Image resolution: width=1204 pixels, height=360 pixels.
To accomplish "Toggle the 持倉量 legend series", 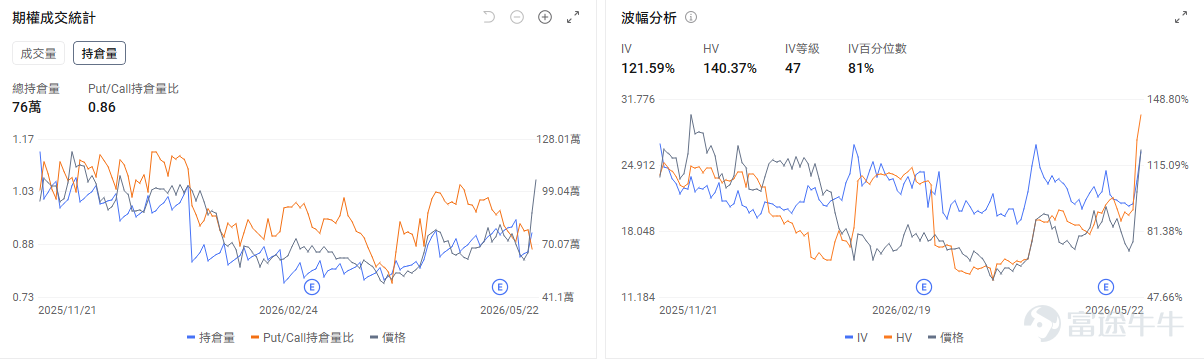I will [x=211, y=338].
